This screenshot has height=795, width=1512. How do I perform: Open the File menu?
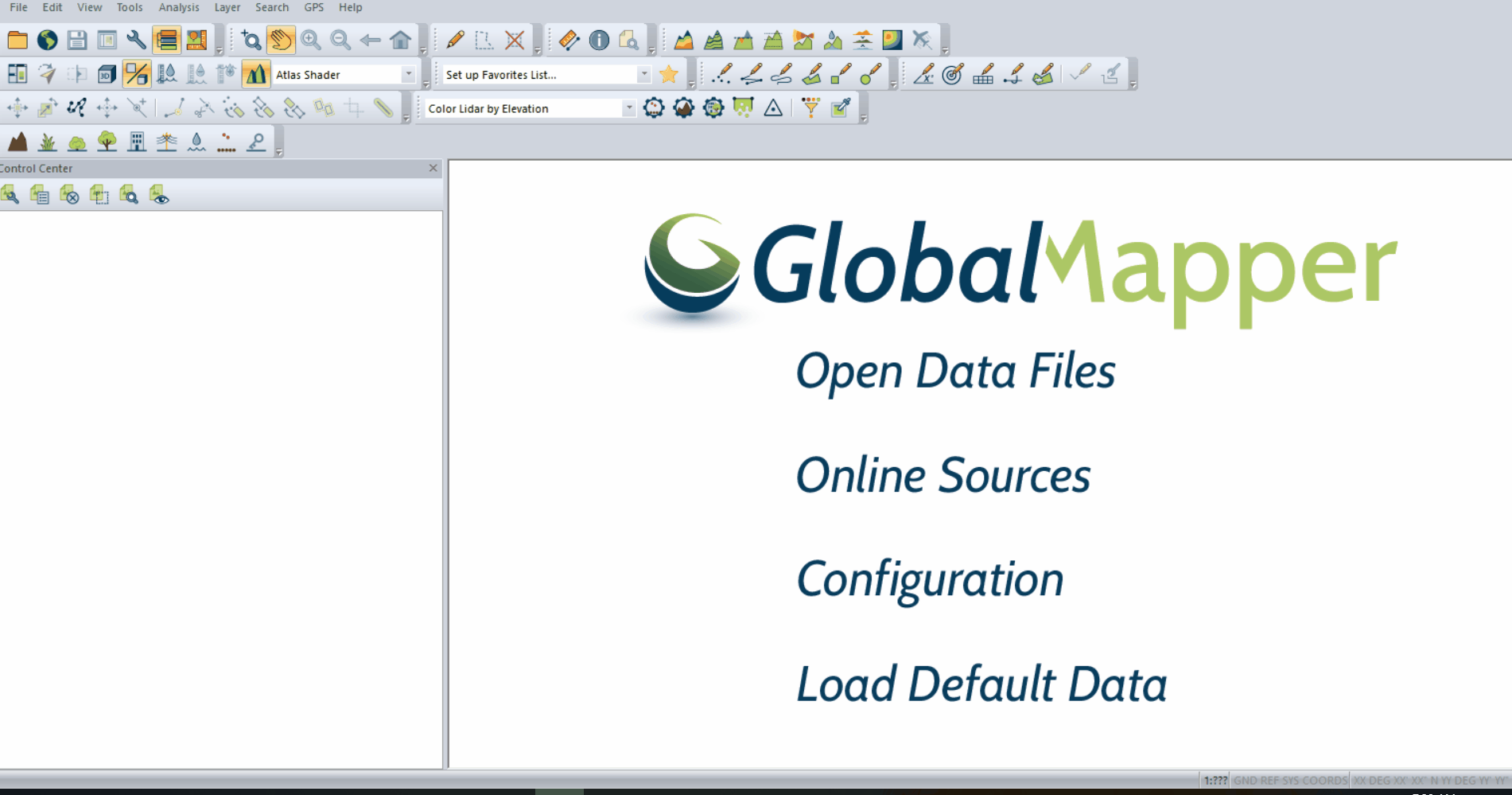[x=18, y=7]
